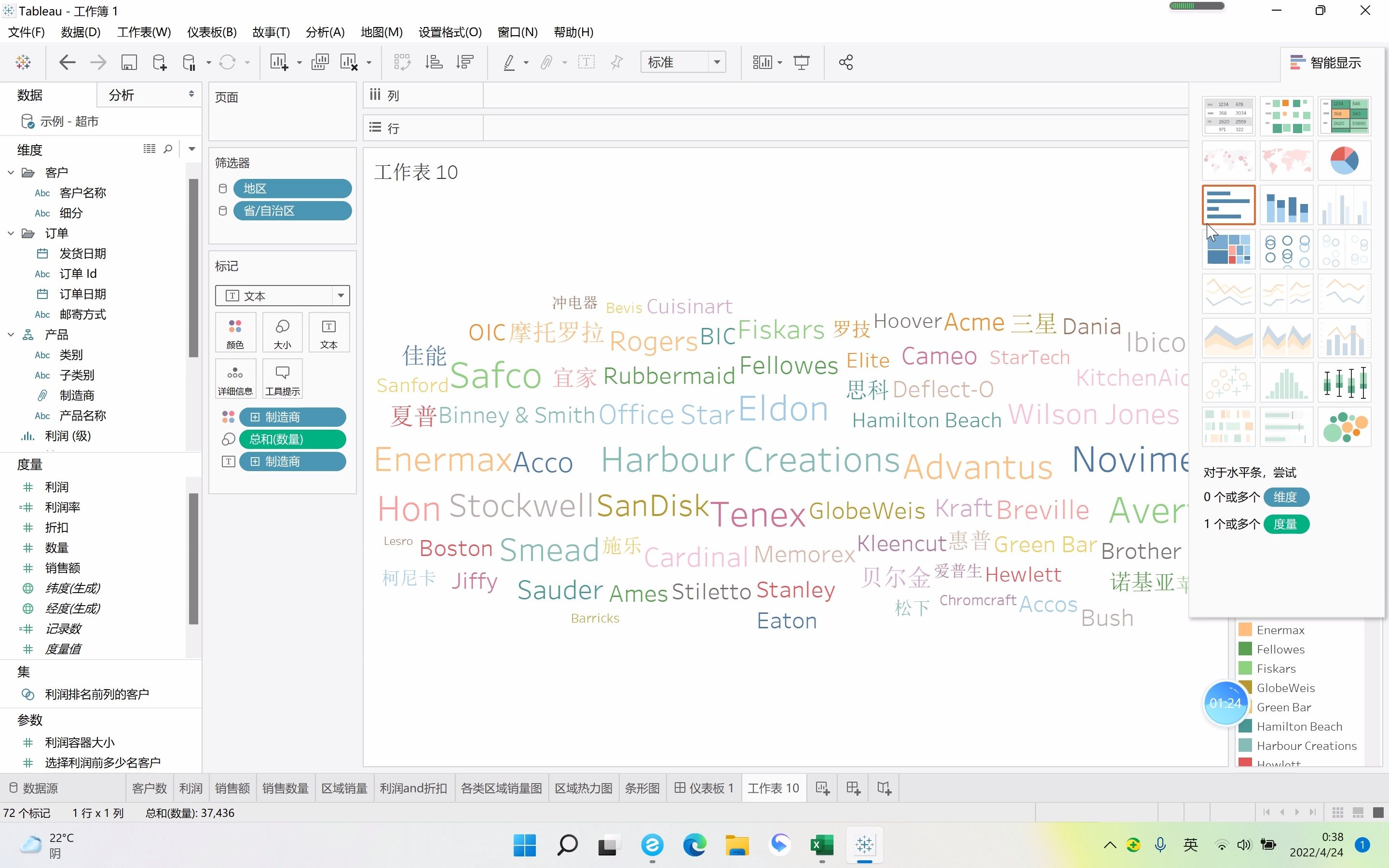Select packed bubbles chart in Show Me
1389x868 pixels.
point(1344,427)
